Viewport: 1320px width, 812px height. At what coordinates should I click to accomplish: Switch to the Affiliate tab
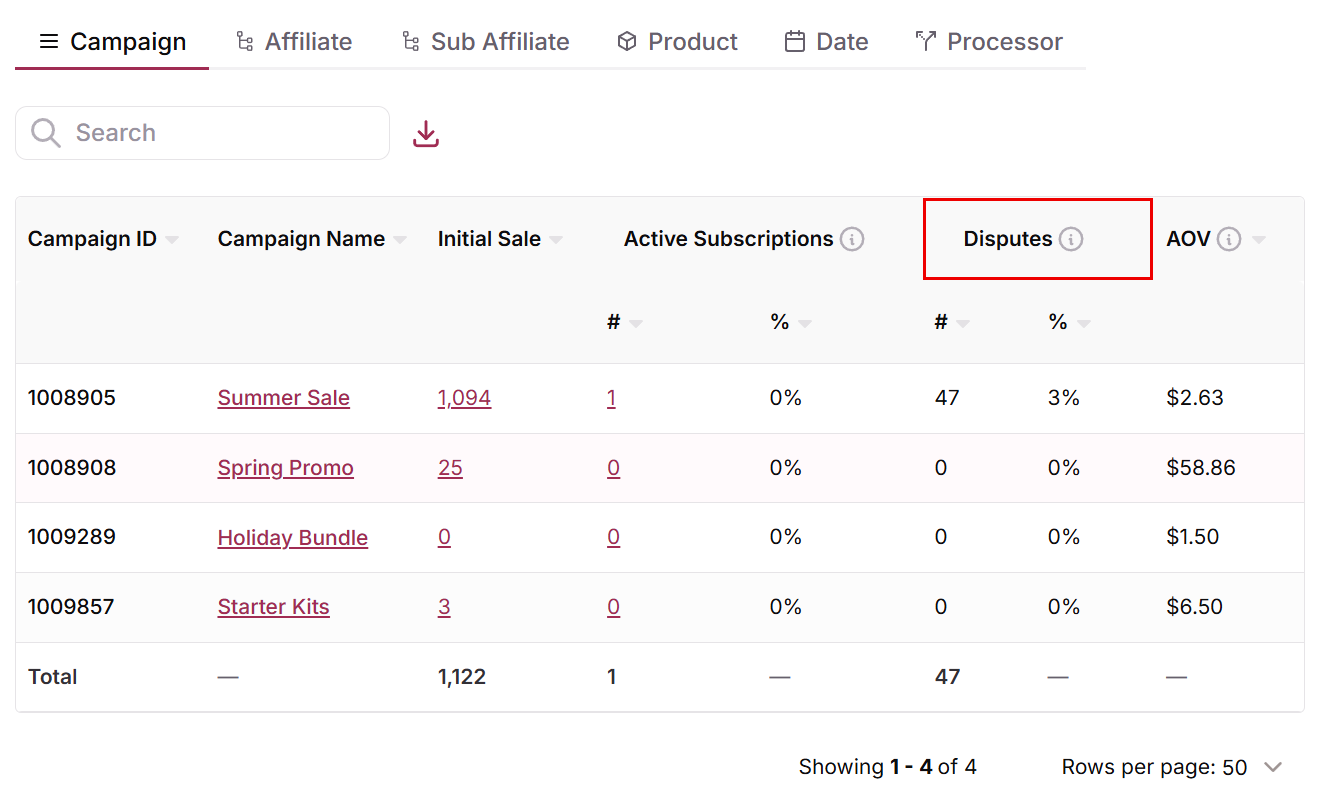coord(293,42)
